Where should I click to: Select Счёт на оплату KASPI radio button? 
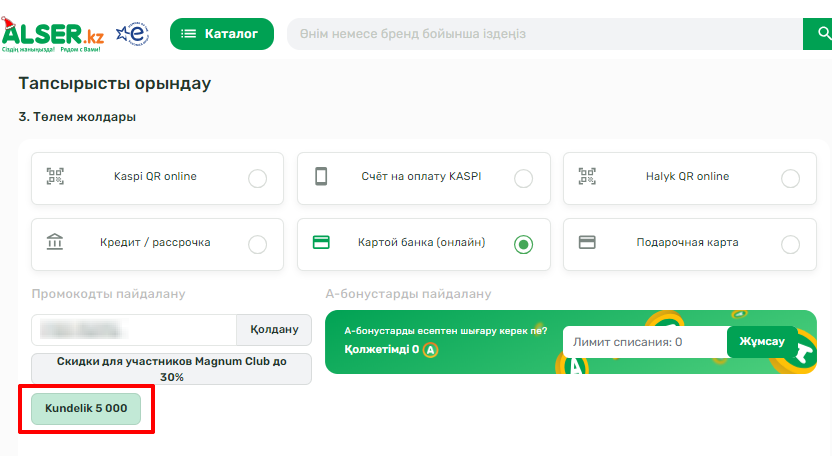coord(523,179)
